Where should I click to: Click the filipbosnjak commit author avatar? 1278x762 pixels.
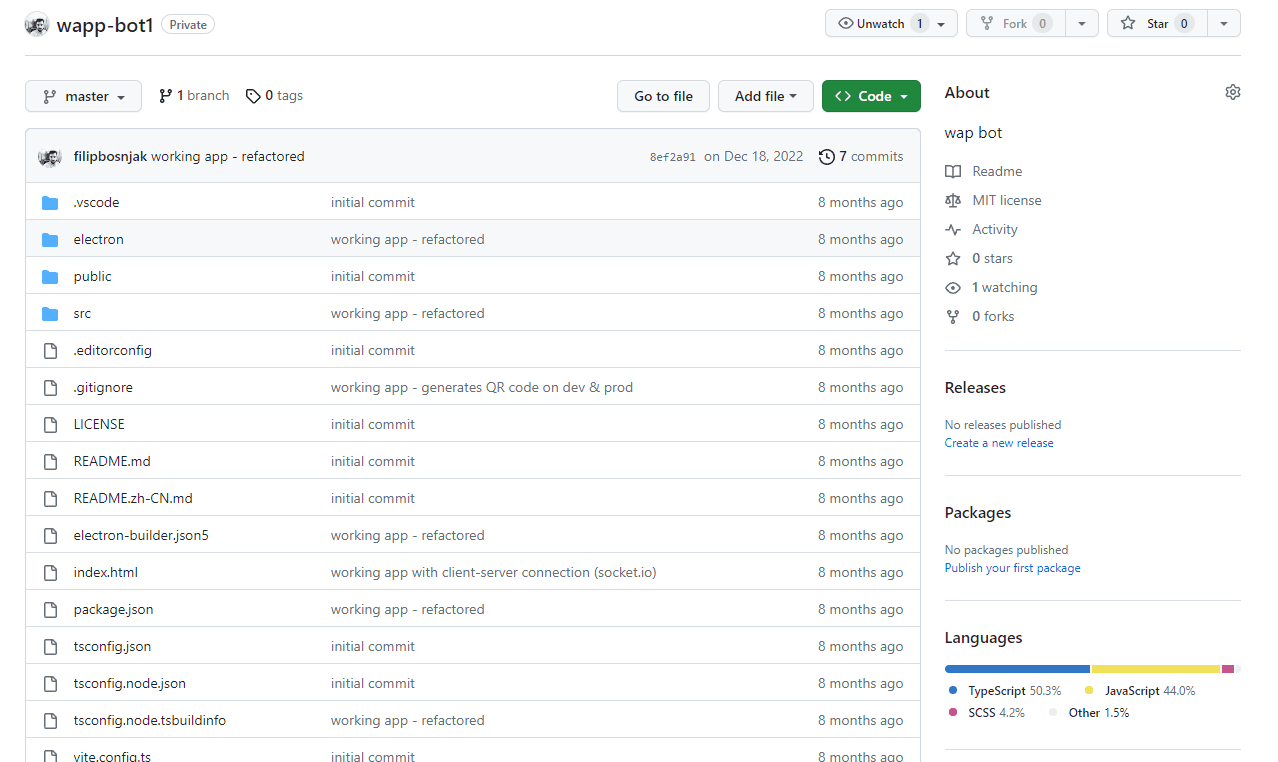tap(50, 157)
